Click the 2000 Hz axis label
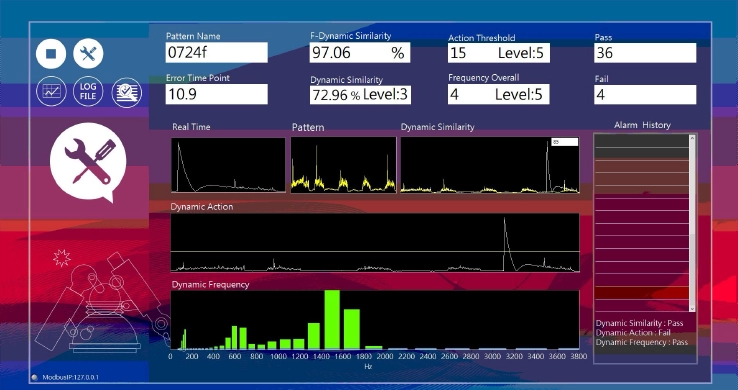This screenshot has width=738, height=390. [385, 357]
